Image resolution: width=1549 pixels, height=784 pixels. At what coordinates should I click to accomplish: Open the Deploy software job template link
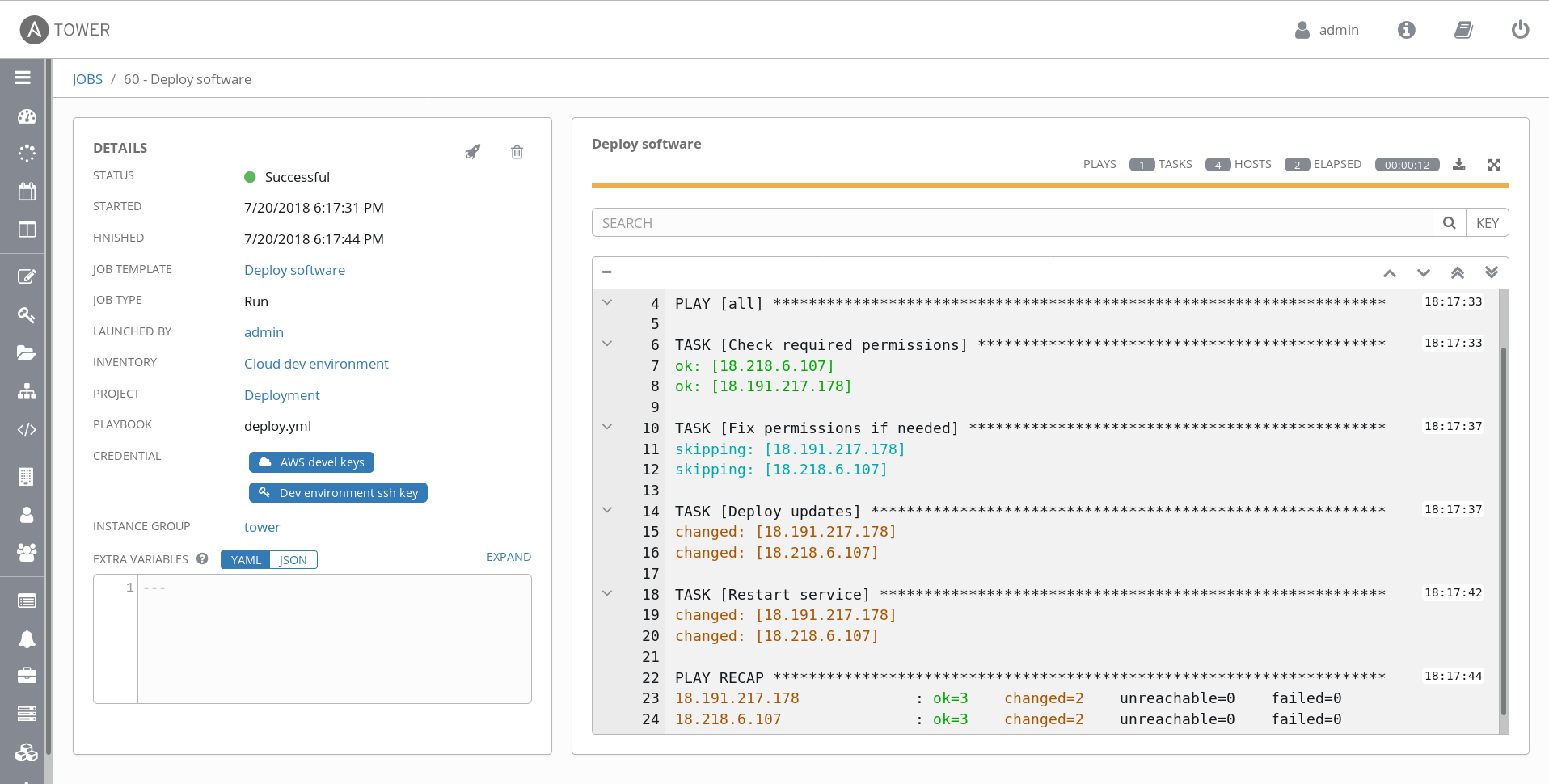click(294, 269)
